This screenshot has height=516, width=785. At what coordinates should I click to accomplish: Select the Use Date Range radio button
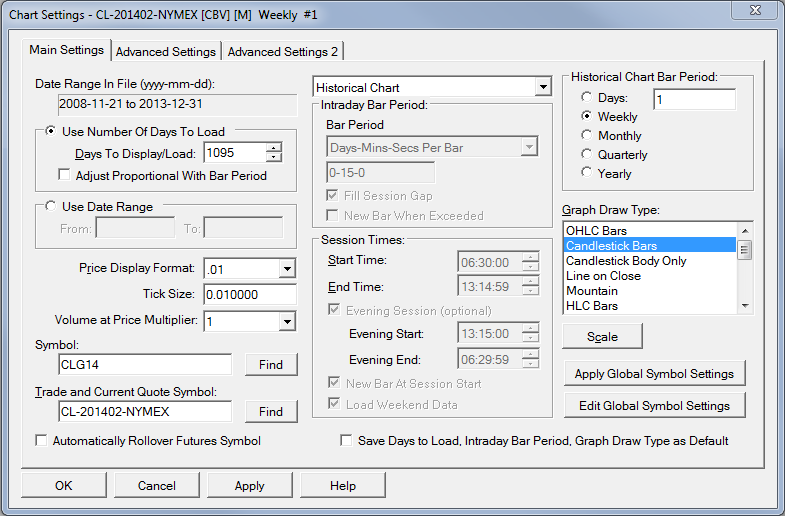(51, 206)
